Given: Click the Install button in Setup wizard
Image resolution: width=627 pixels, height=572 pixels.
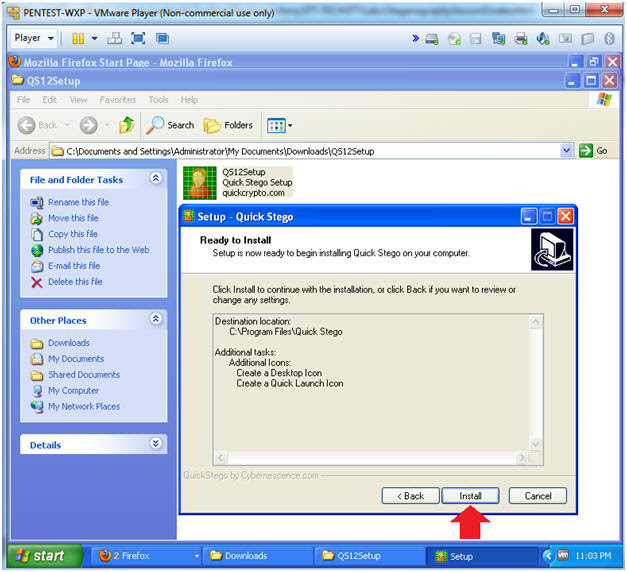Looking at the screenshot, I should [470, 496].
